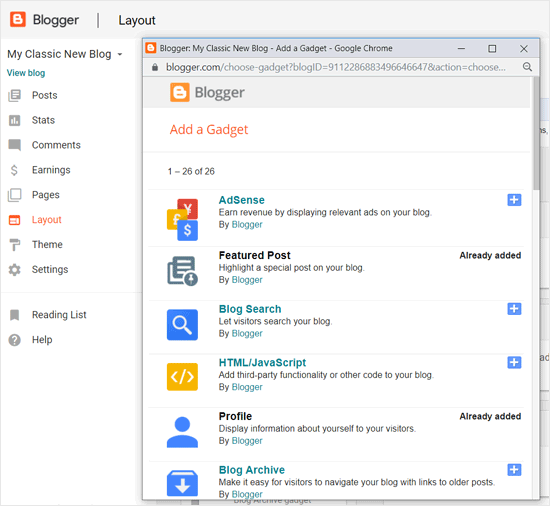Click the padlock site security icon
The height and width of the screenshot is (506, 550).
coord(155,67)
